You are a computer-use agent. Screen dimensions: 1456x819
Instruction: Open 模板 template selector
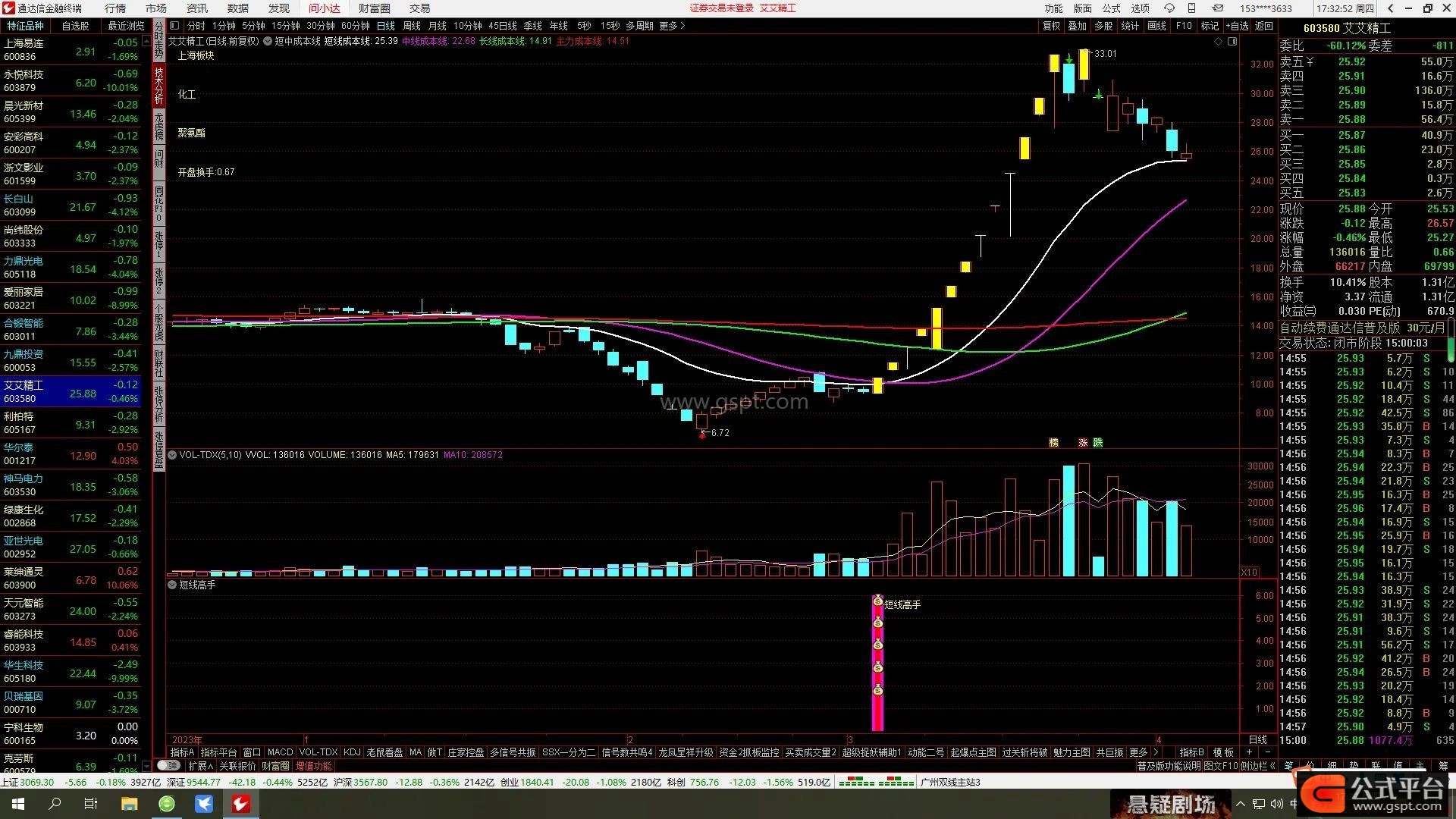click(x=1223, y=752)
